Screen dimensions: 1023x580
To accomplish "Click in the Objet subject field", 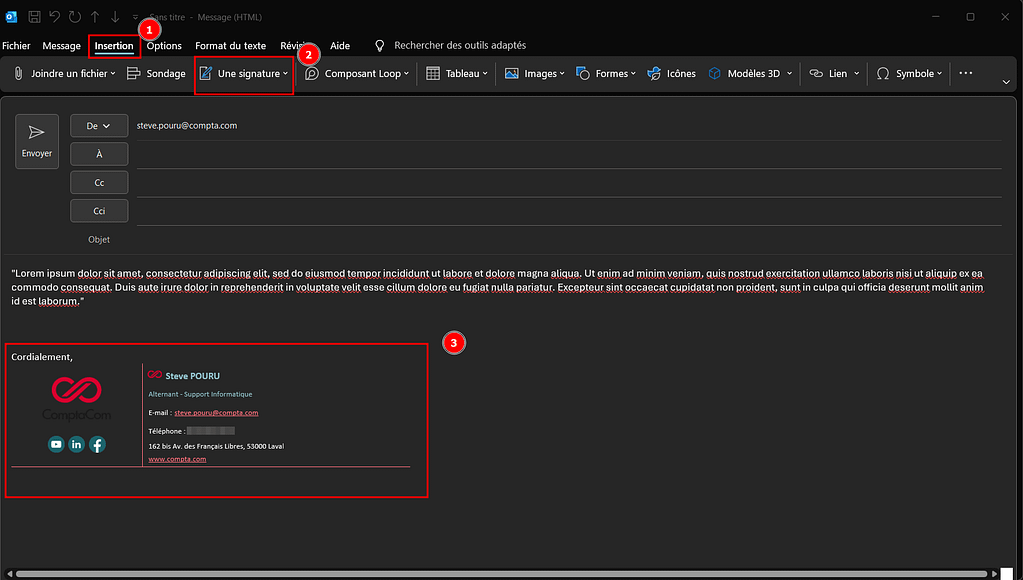I will pos(560,240).
